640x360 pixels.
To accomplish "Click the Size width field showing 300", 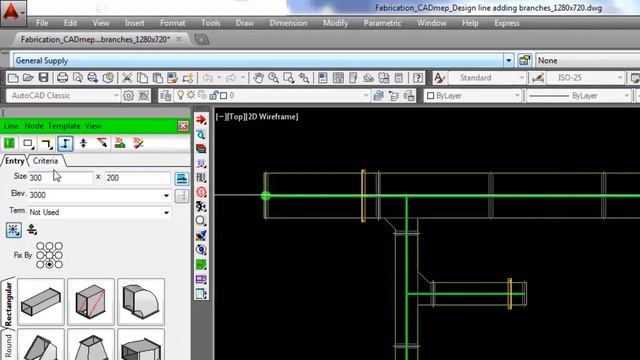I will (x=60, y=178).
